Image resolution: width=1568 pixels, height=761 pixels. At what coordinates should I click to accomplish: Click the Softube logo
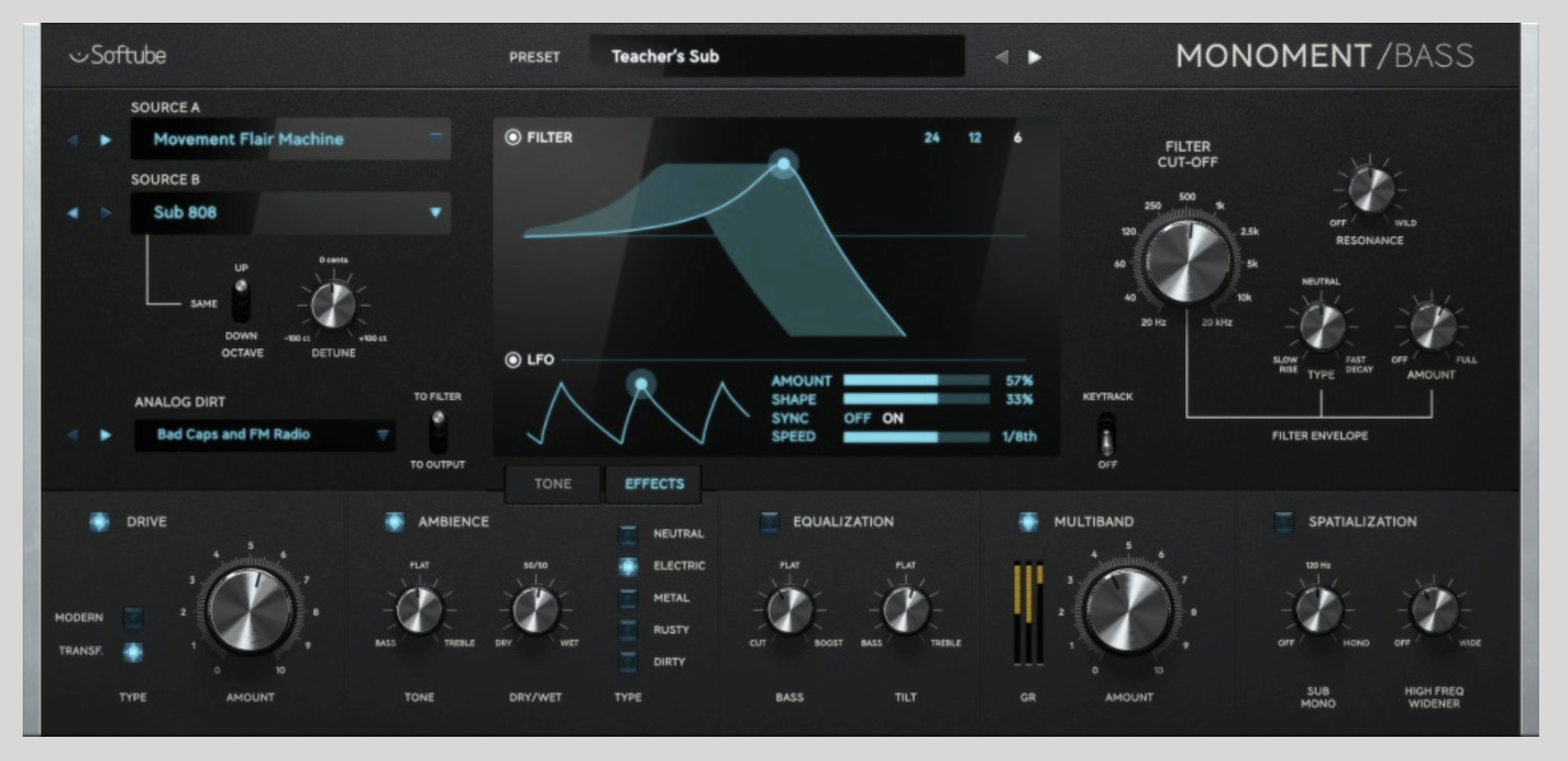click(x=118, y=55)
